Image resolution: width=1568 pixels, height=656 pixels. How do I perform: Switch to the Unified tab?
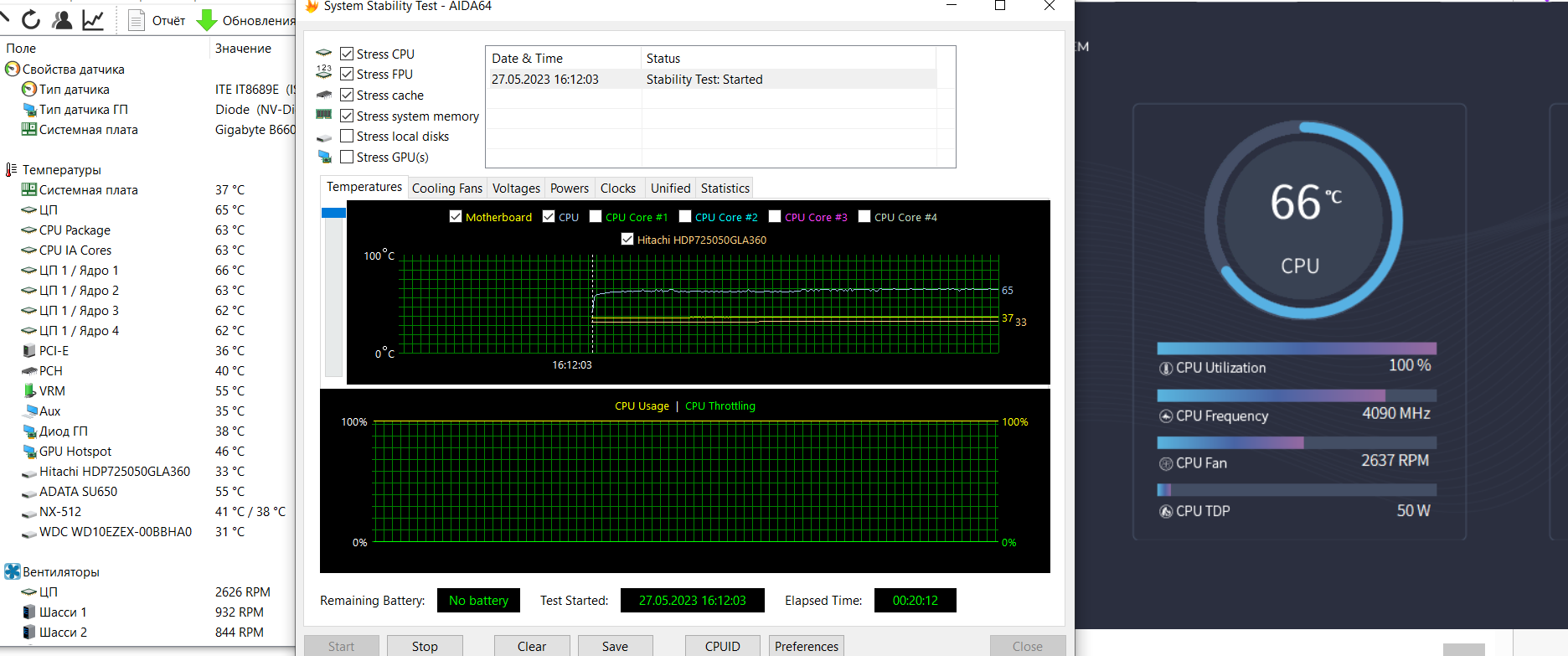tap(670, 189)
